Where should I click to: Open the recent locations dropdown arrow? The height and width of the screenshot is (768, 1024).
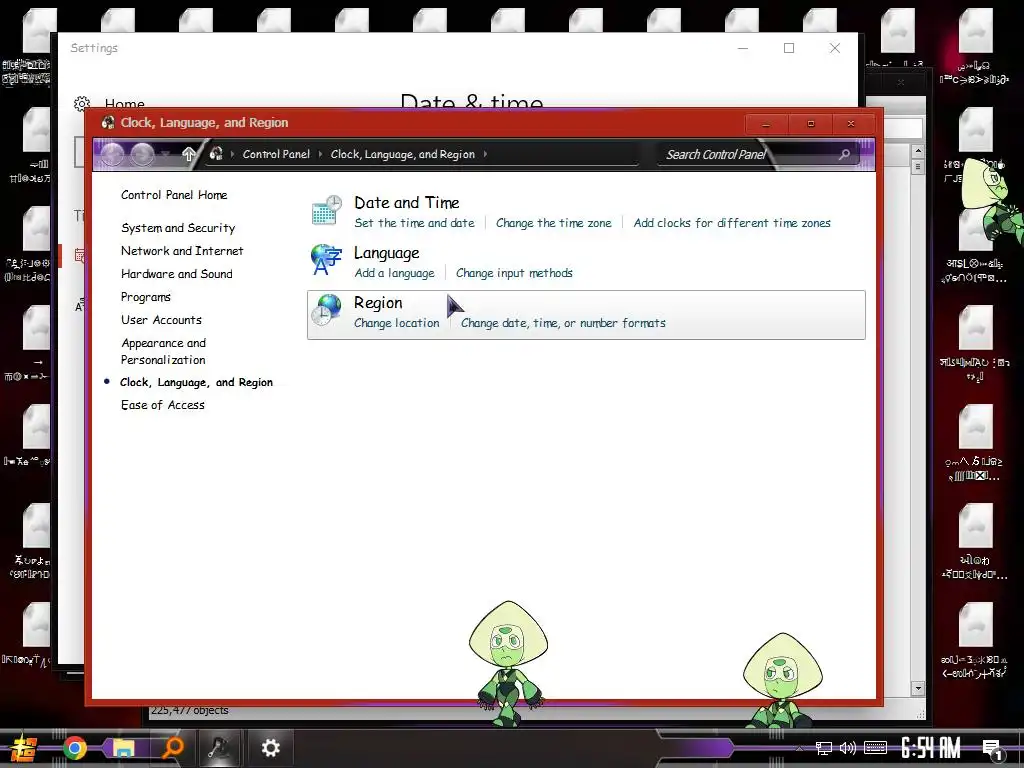click(166, 154)
